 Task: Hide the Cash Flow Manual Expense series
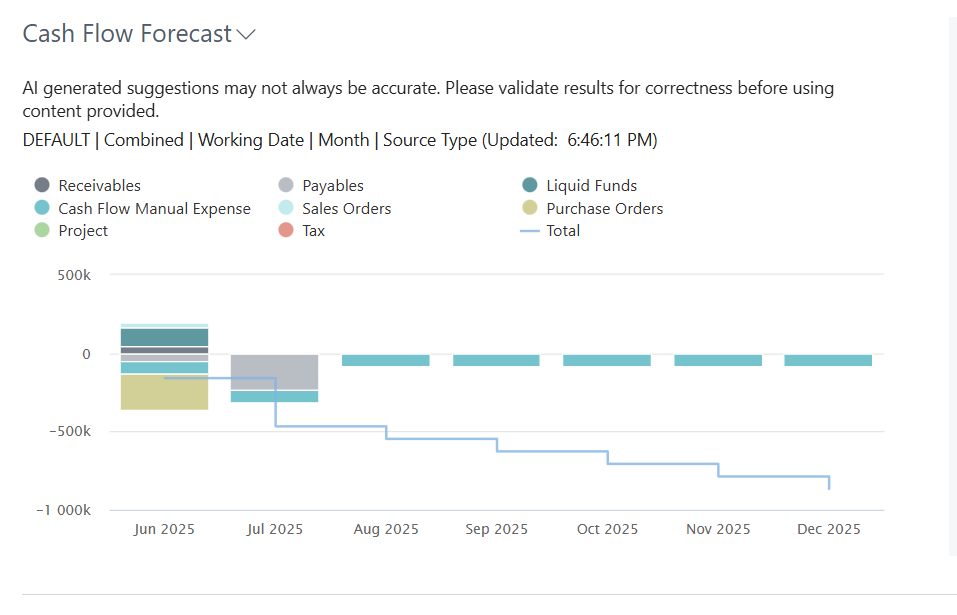coord(42,207)
